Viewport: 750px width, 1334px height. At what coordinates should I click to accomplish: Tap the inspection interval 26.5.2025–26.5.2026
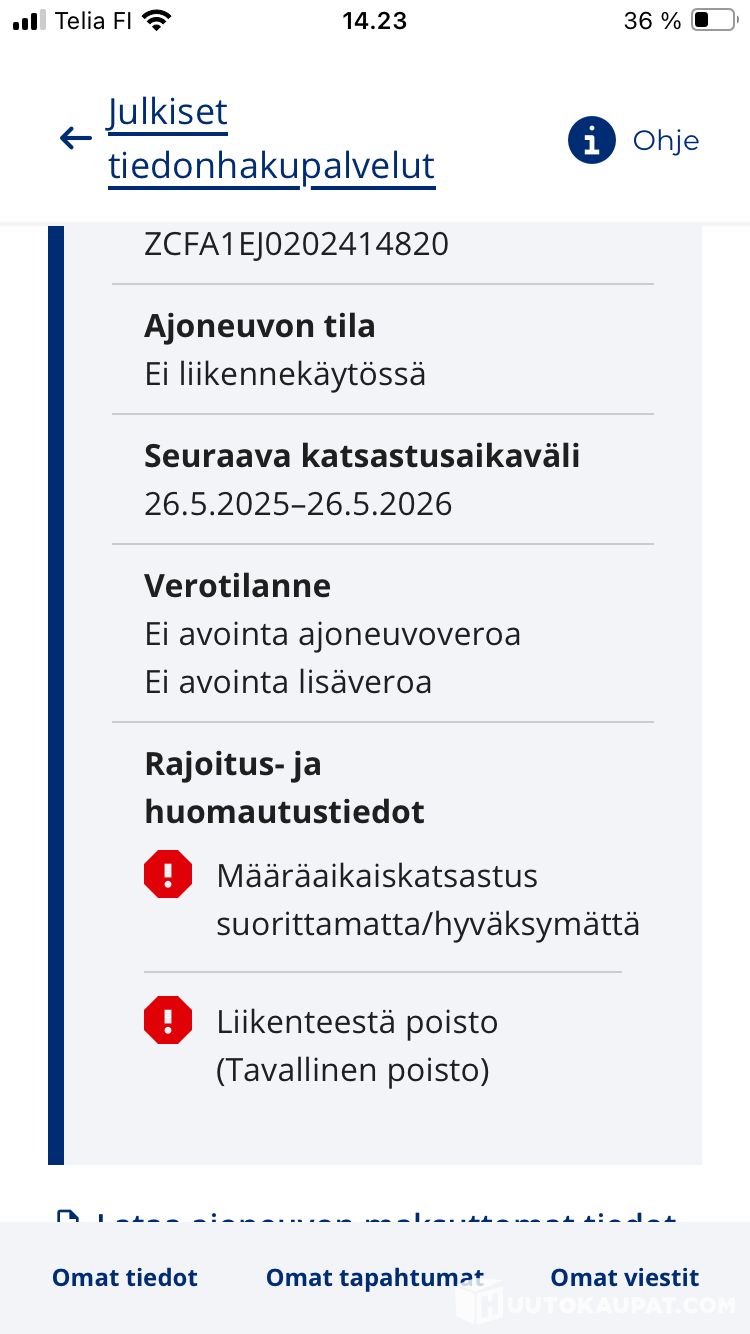298,504
